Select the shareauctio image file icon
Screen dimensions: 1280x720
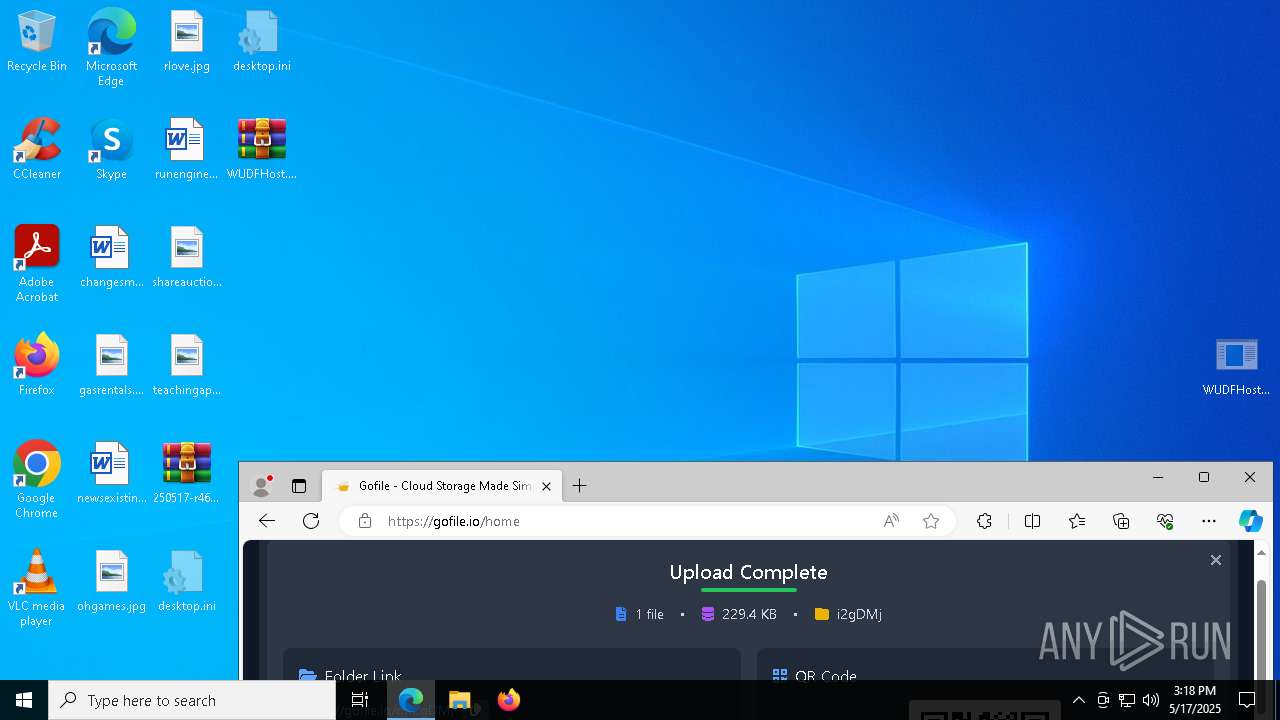186,258
